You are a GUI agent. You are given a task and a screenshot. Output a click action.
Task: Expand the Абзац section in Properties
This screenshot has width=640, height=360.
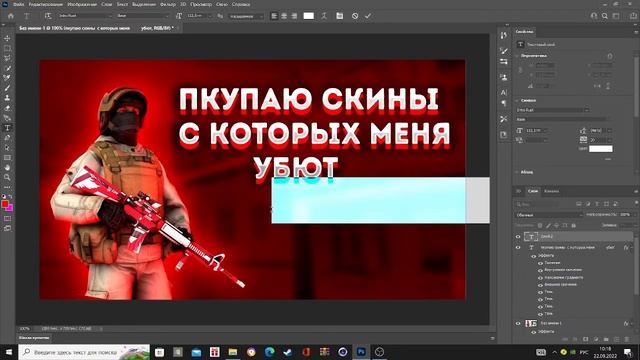(x=517, y=172)
